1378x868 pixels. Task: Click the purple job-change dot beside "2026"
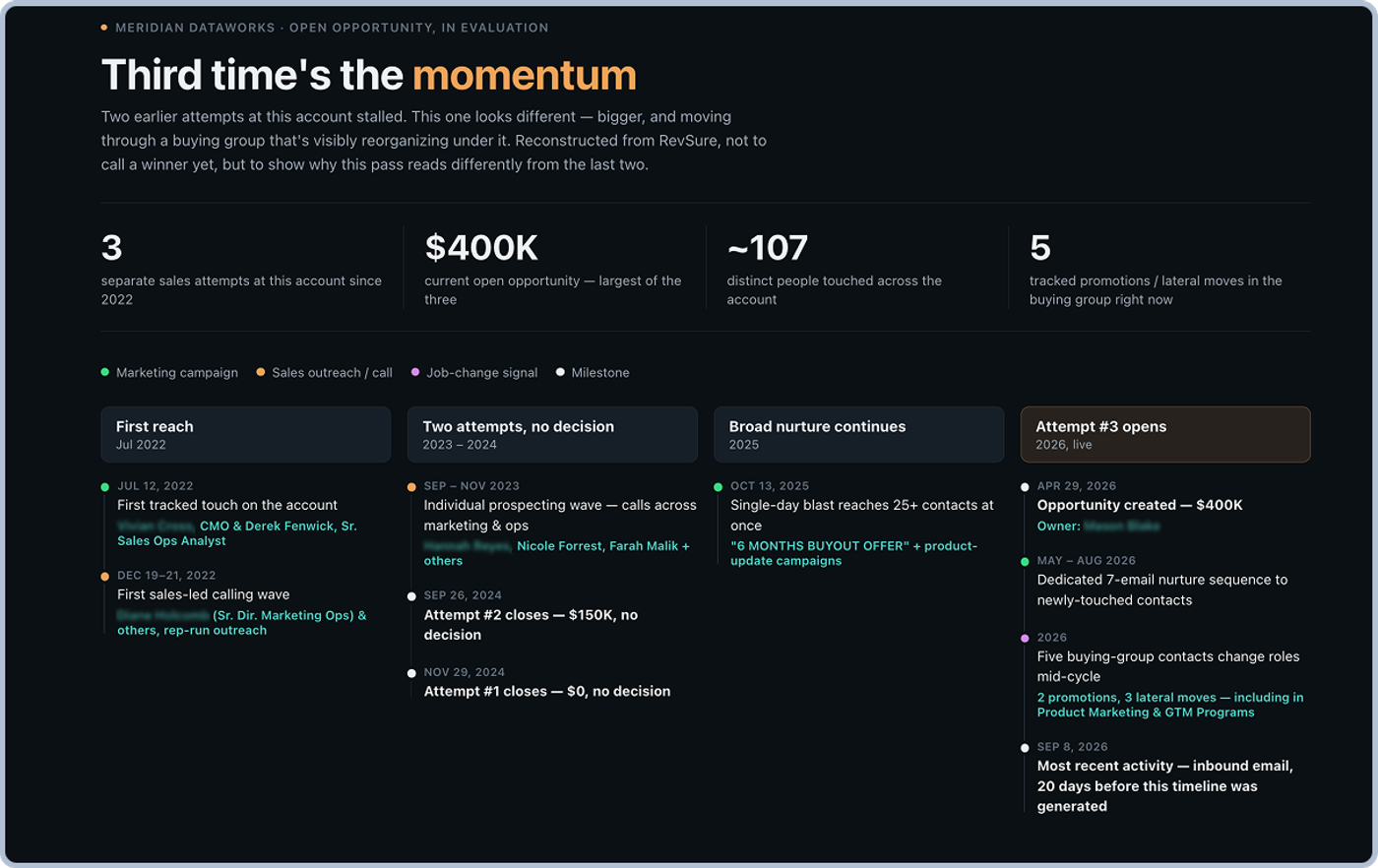[1025, 639]
